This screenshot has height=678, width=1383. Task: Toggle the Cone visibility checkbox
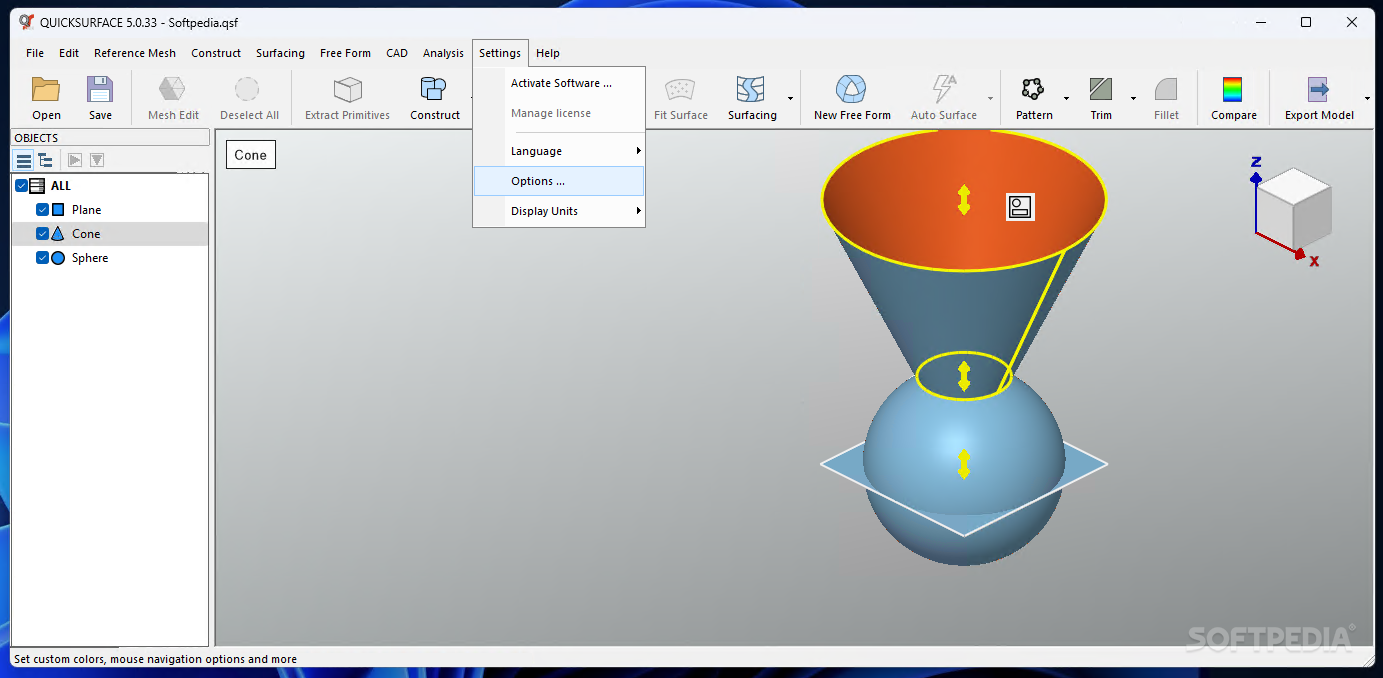tap(42, 234)
